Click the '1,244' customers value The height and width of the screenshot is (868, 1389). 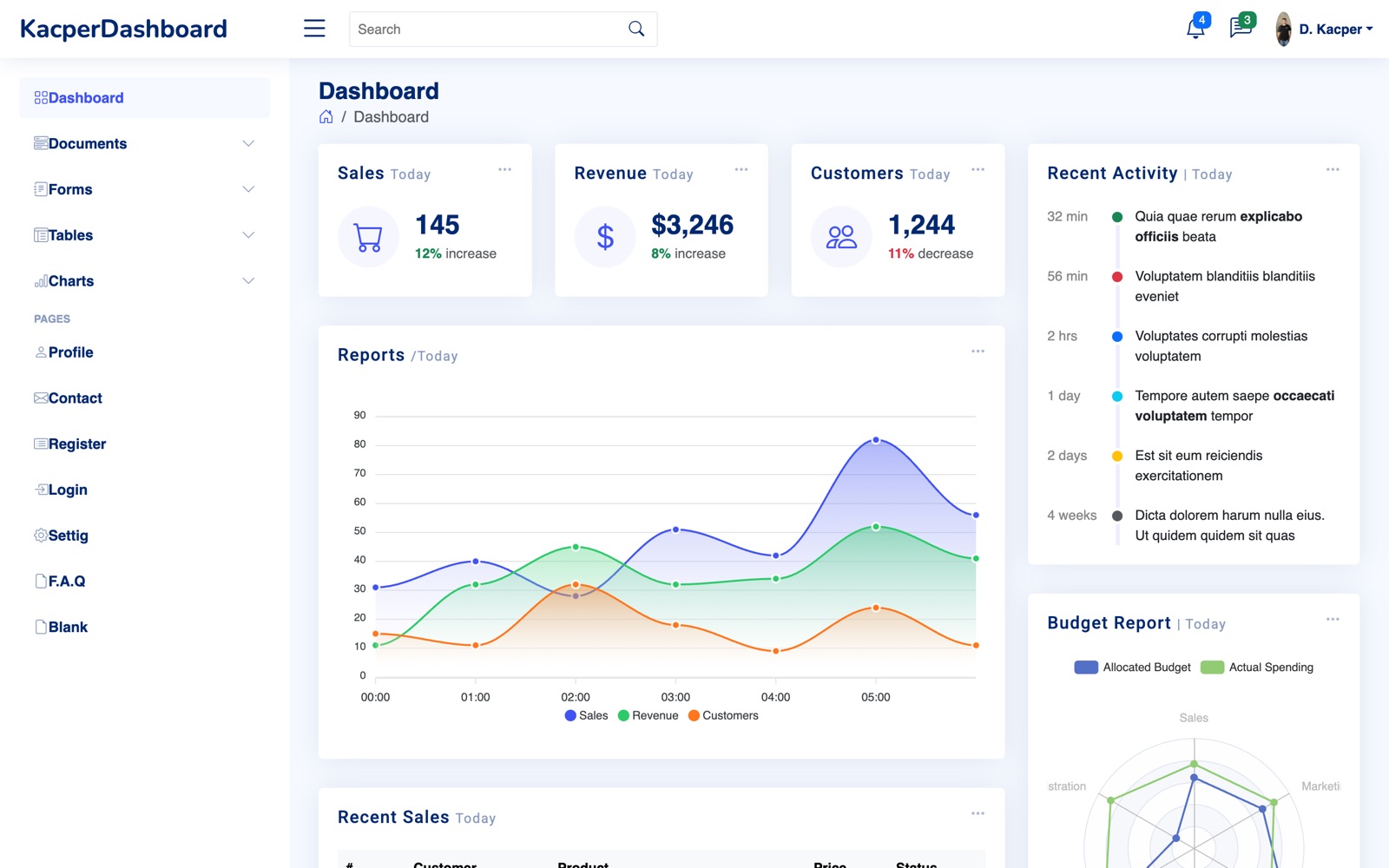(921, 225)
